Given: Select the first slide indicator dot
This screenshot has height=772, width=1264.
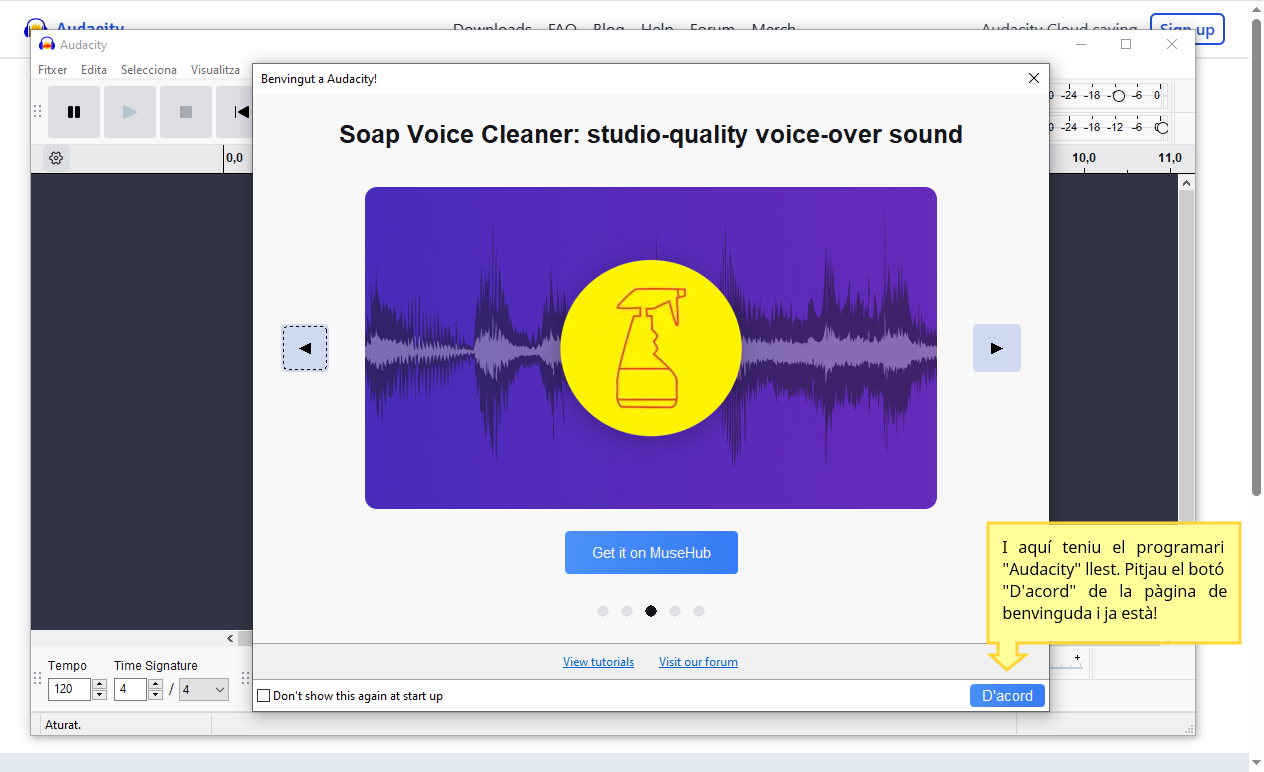Looking at the screenshot, I should (x=603, y=611).
